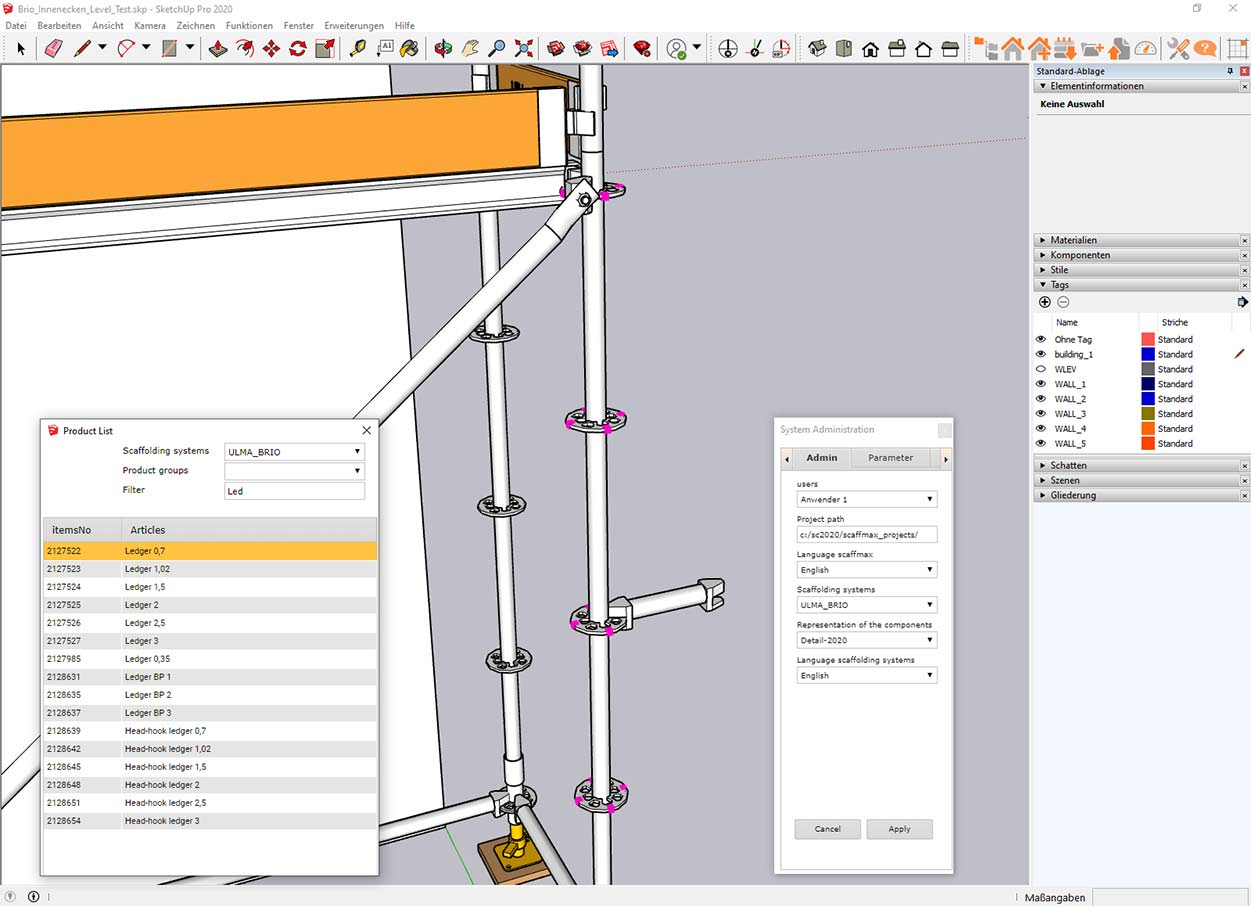The width and height of the screenshot is (1251, 906).
Task: Toggle visibility of Ohne Tag
Action: pyautogui.click(x=1041, y=340)
